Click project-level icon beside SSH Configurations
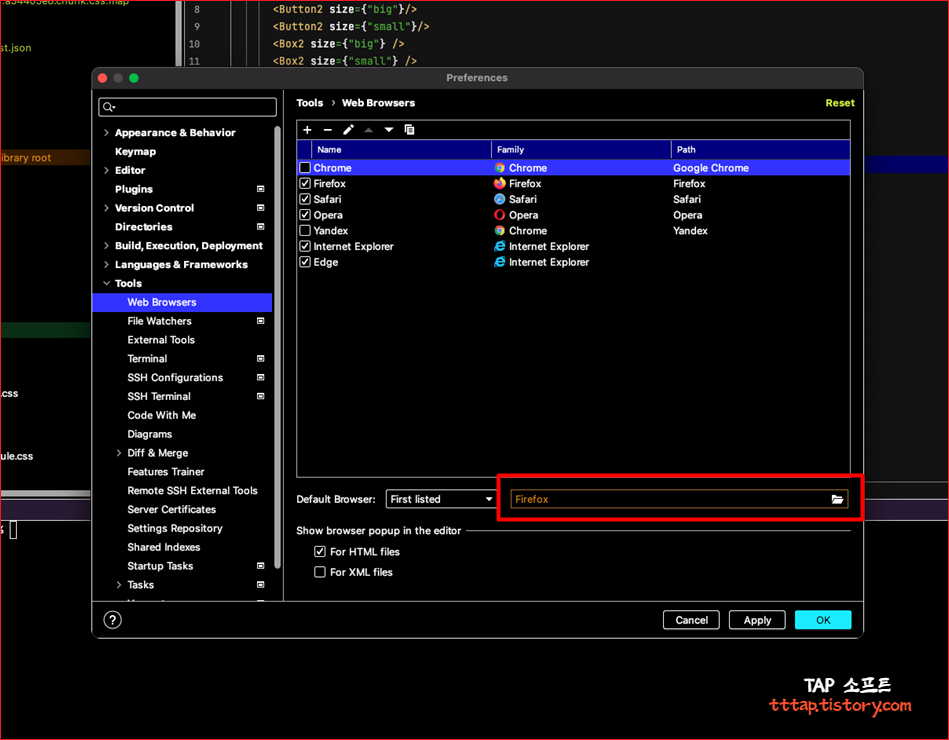Screen dimensions: 949x740 pos(261,377)
